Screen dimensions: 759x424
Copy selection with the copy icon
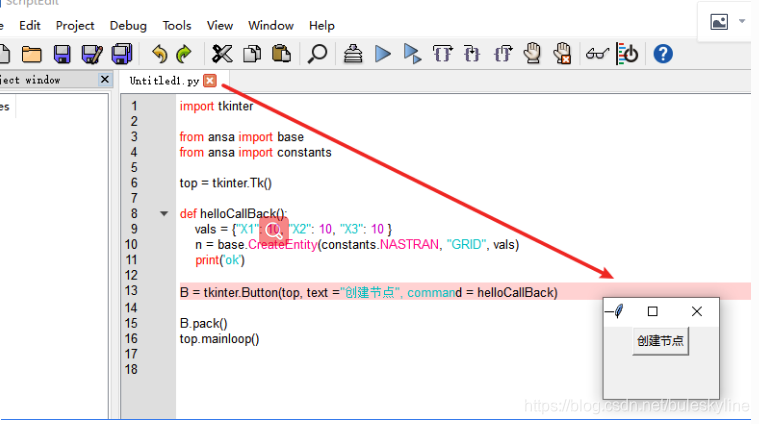[252, 54]
